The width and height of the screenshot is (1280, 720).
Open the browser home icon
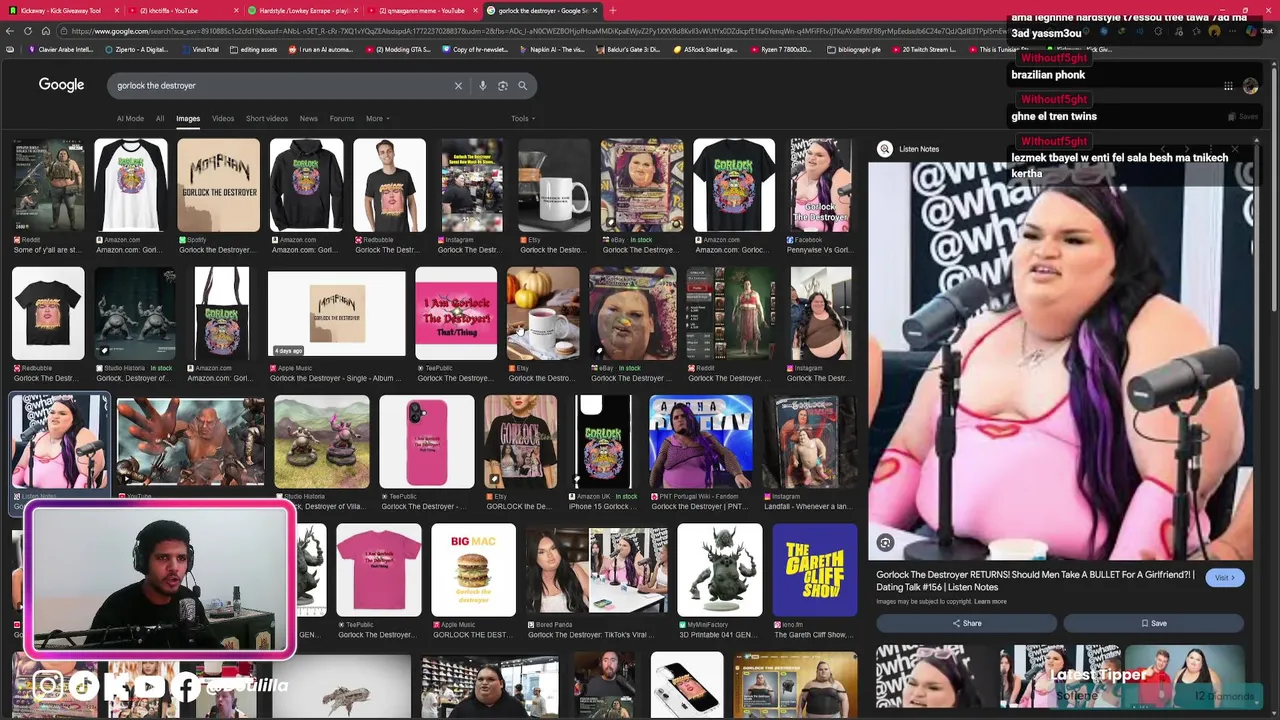coord(45,31)
